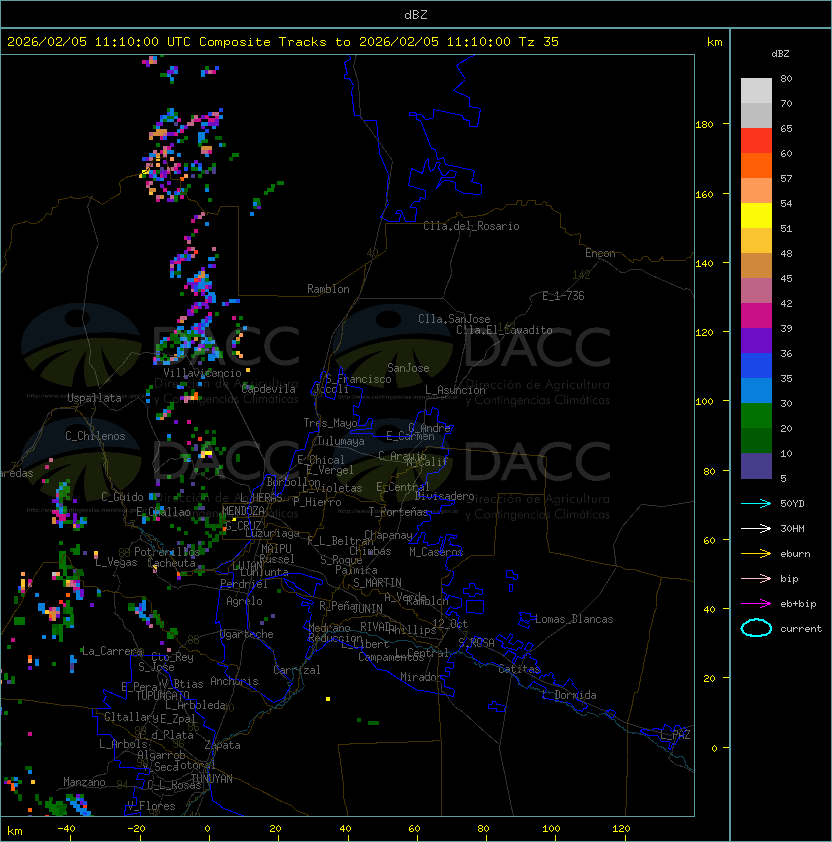Click the Medrano label
832x842 pixels.
coord(329,628)
